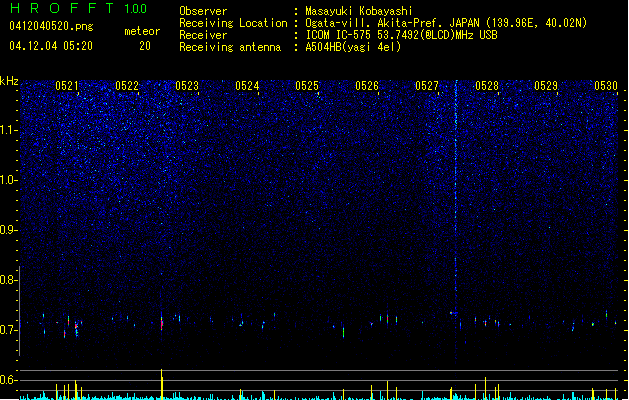Click the Ogata-vill. Akita-Pref. JAPAN location text
The width and height of the screenshot is (629, 400).
(x=446, y=23)
